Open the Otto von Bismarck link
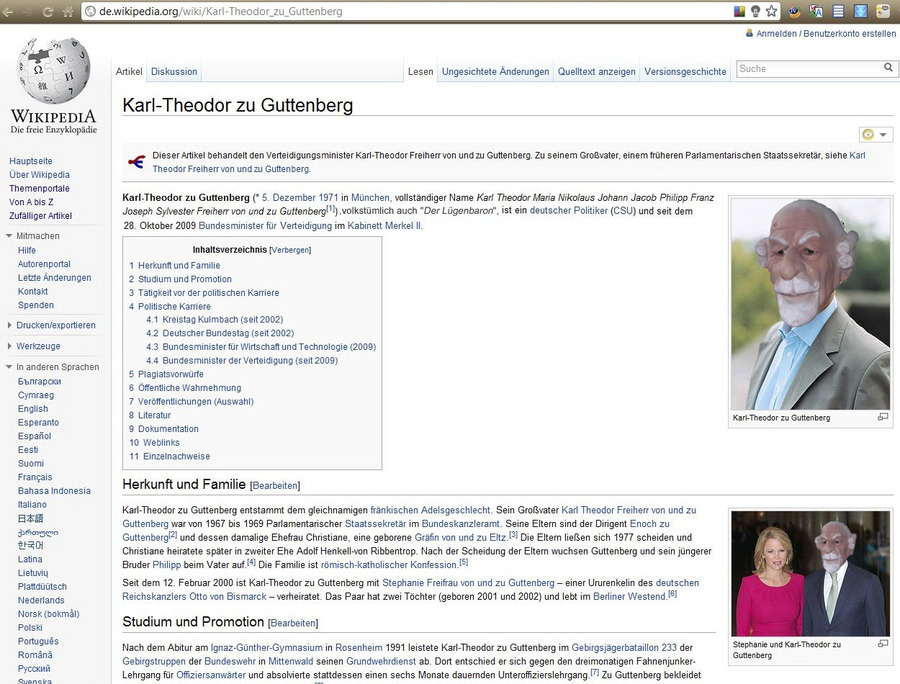The width and height of the screenshot is (900, 684). (x=228, y=597)
